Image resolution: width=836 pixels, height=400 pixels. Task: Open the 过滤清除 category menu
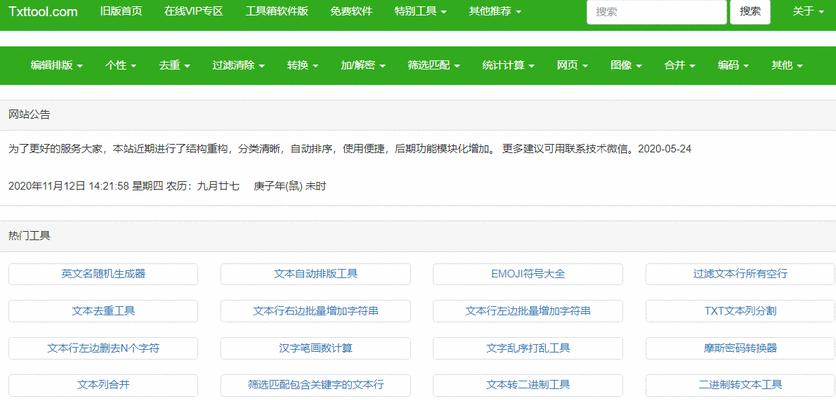pos(239,66)
